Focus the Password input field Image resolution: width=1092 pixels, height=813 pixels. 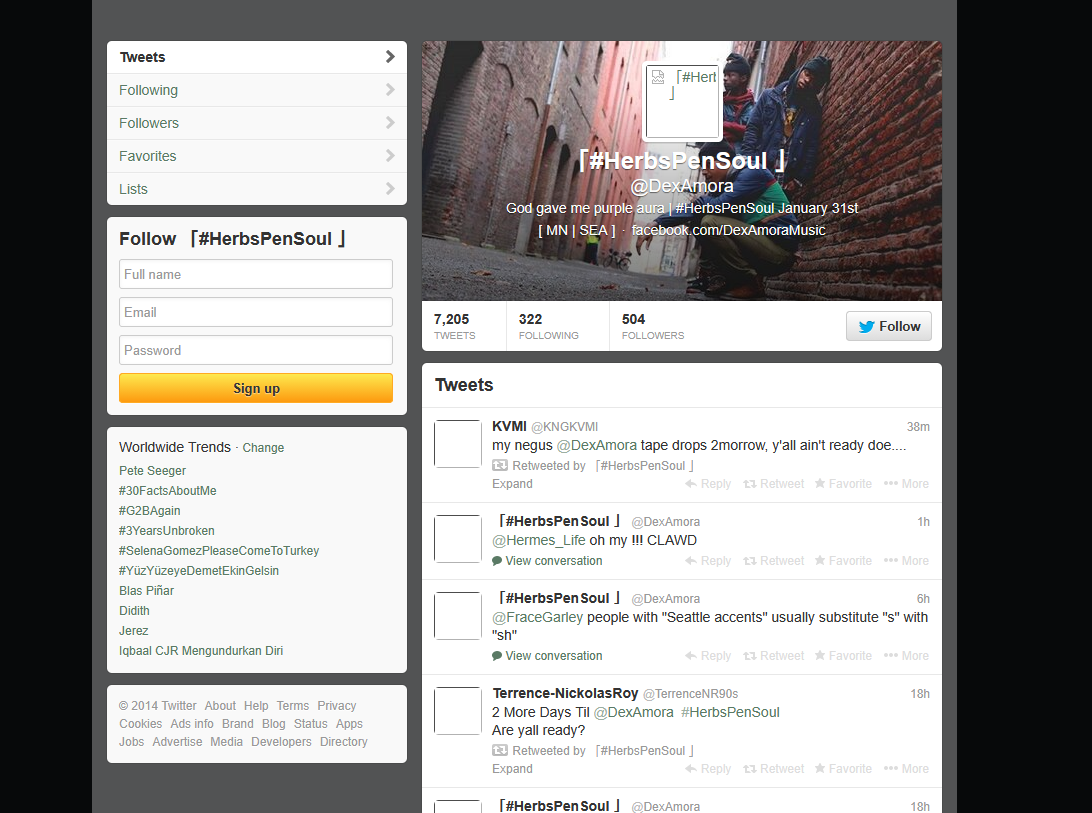point(256,350)
